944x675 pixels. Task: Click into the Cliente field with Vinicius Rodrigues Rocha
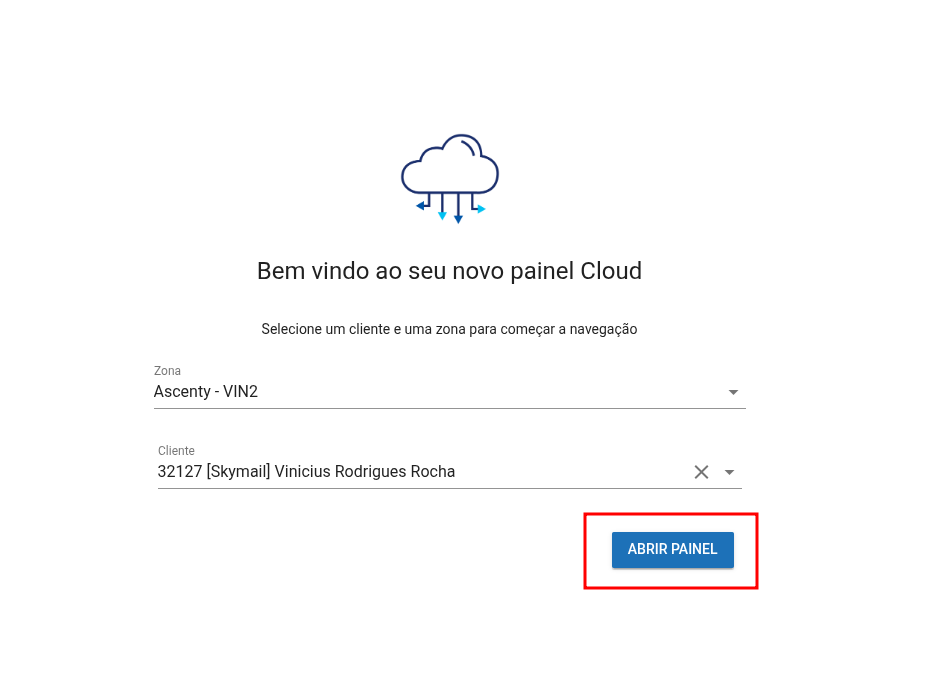tap(400, 472)
